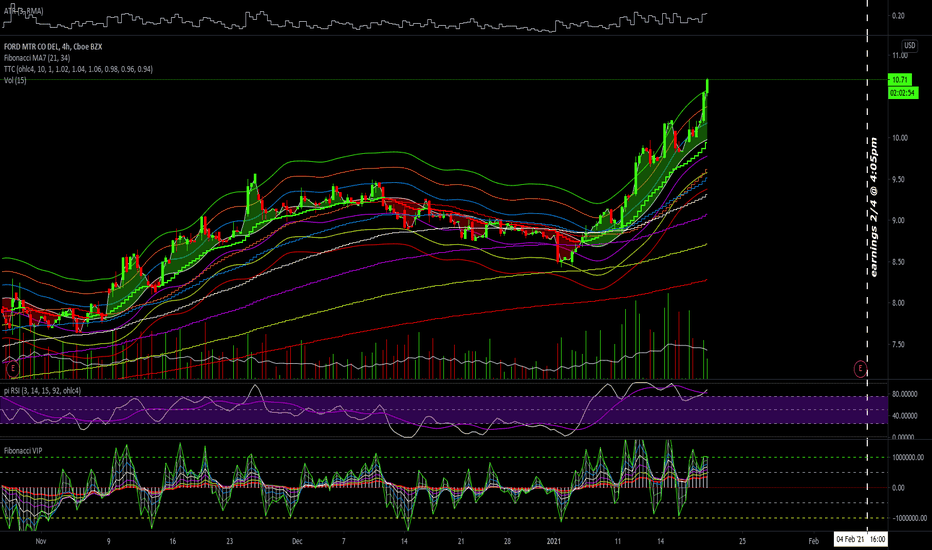Select the TTC indicator legend line
Screen dimensions: 932x550
pos(78,69)
